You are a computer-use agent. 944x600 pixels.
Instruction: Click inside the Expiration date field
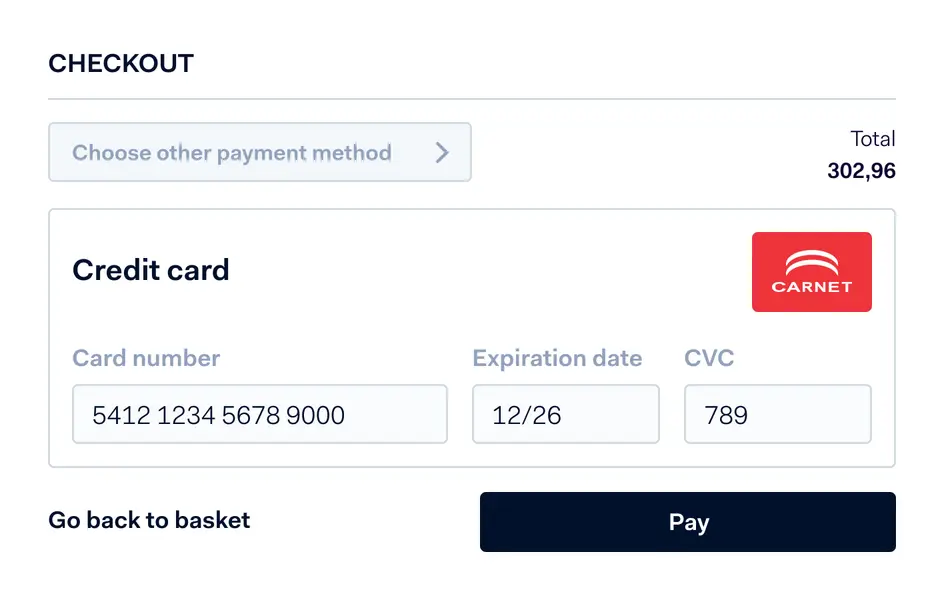click(564, 413)
